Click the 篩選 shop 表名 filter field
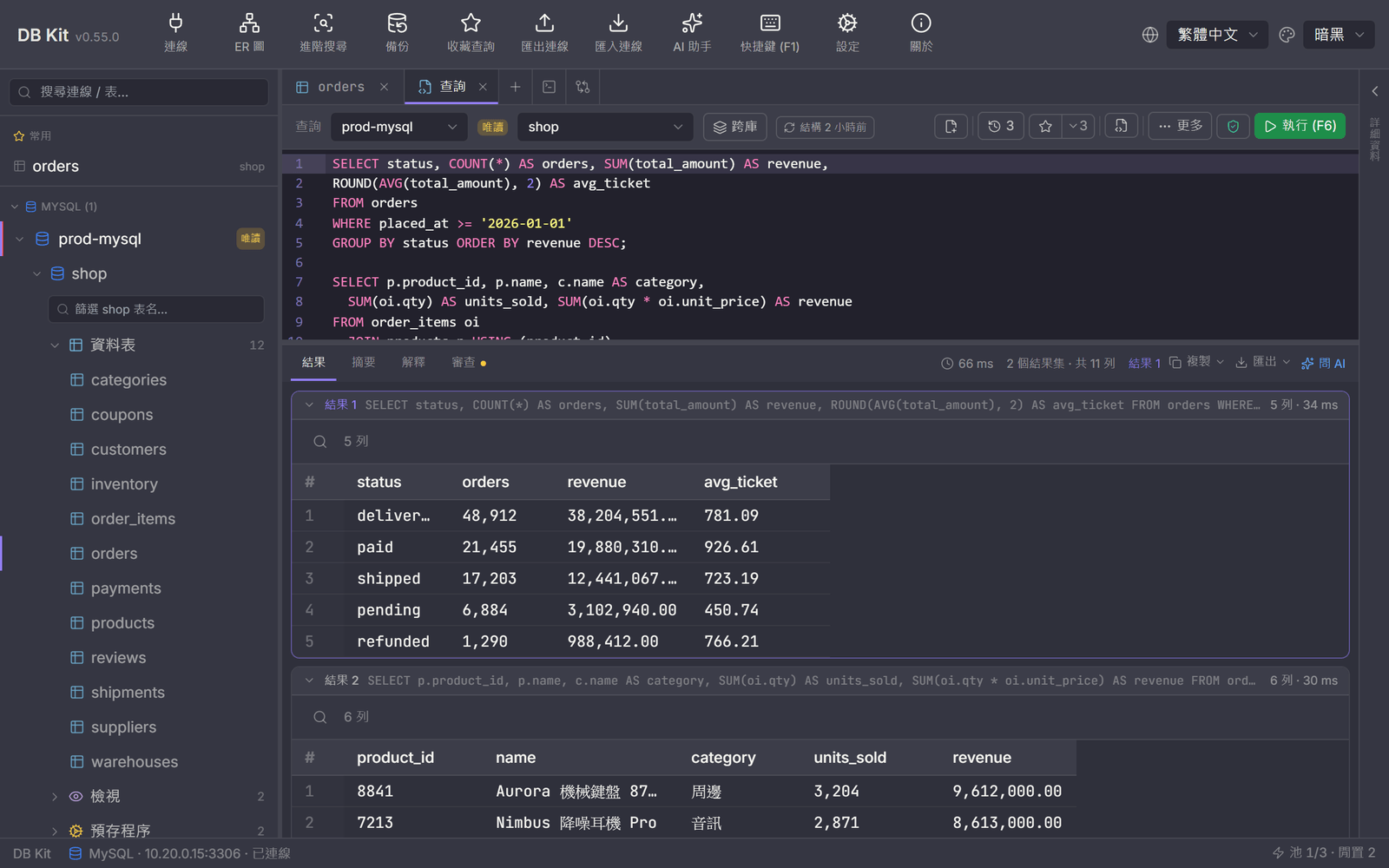The height and width of the screenshot is (868, 1389). click(156, 309)
